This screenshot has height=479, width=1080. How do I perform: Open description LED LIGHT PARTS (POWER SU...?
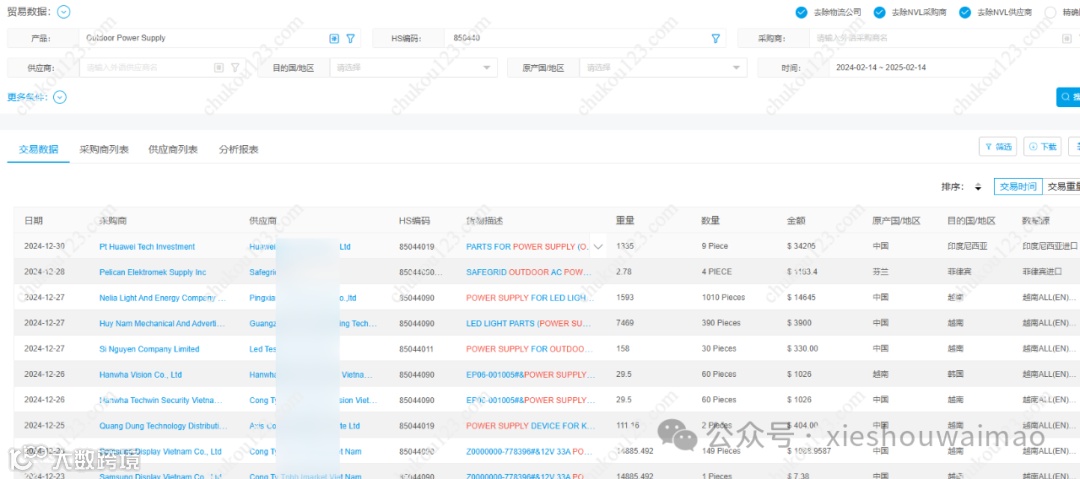pos(529,323)
